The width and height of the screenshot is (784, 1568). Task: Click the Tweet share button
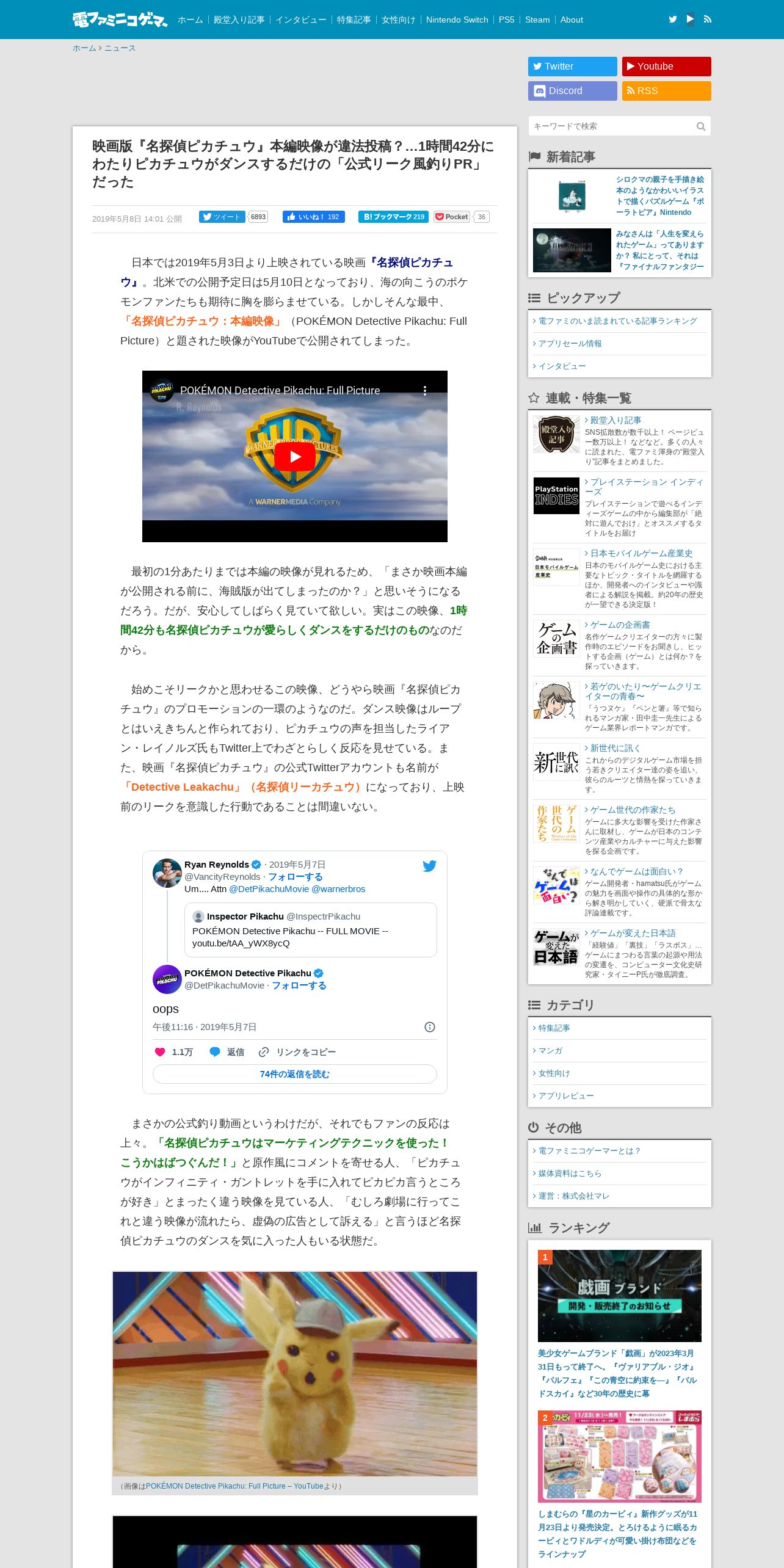pyautogui.click(x=222, y=217)
